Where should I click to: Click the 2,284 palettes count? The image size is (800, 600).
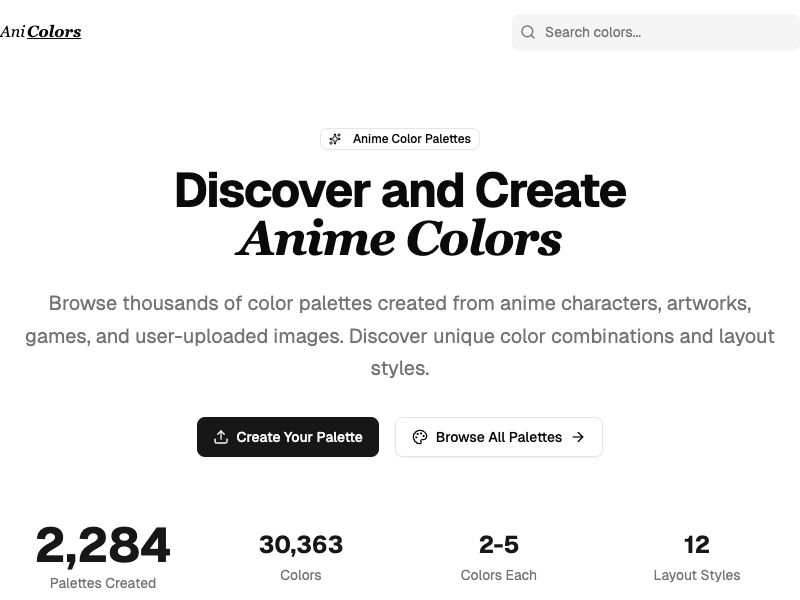(103, 546)
